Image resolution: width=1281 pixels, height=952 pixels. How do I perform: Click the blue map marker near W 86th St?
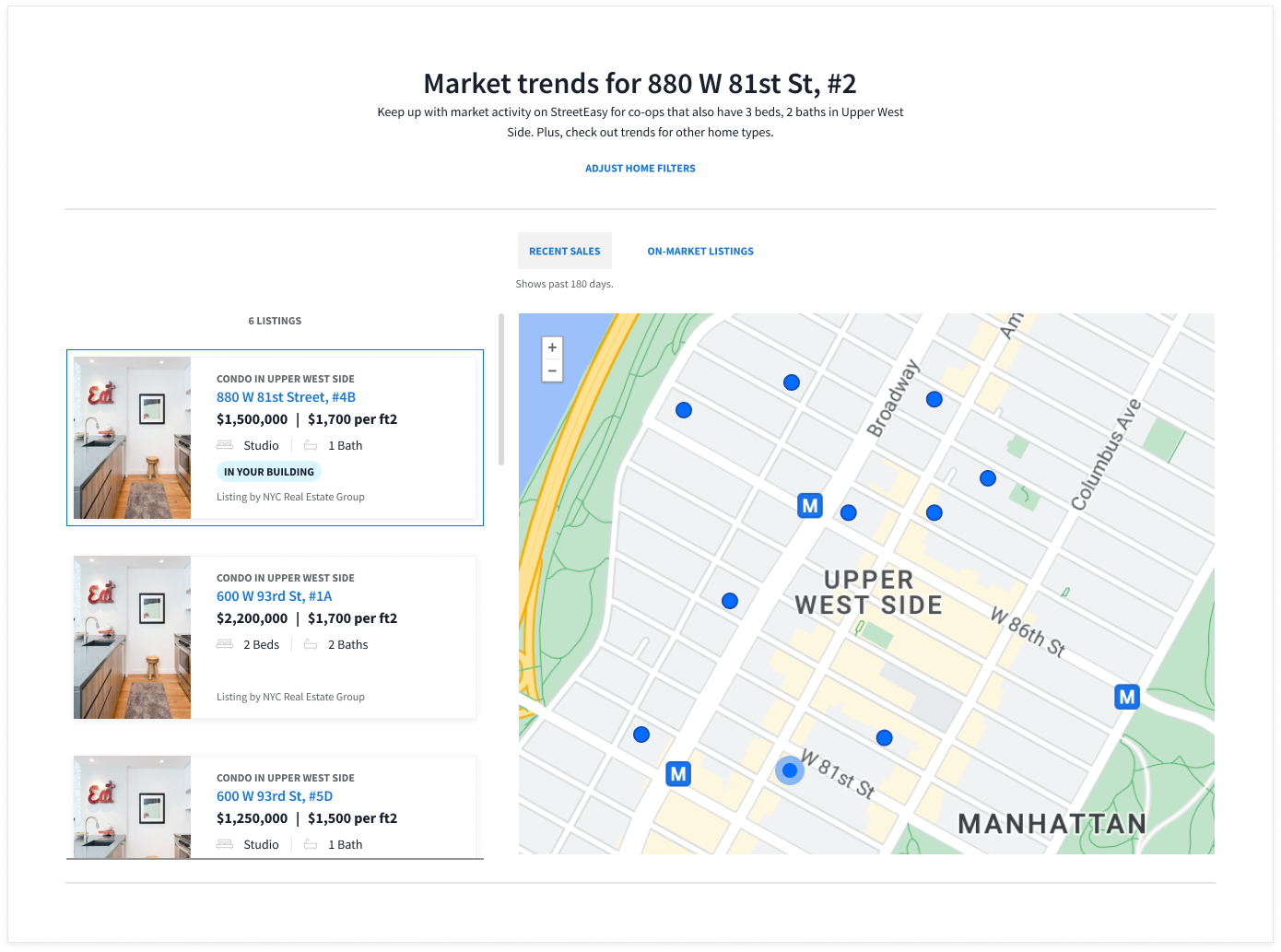935,511
